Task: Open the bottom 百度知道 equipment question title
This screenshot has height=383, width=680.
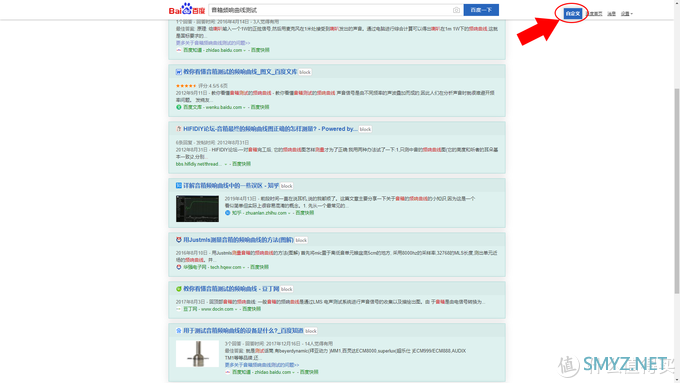Action: point(243,331)
